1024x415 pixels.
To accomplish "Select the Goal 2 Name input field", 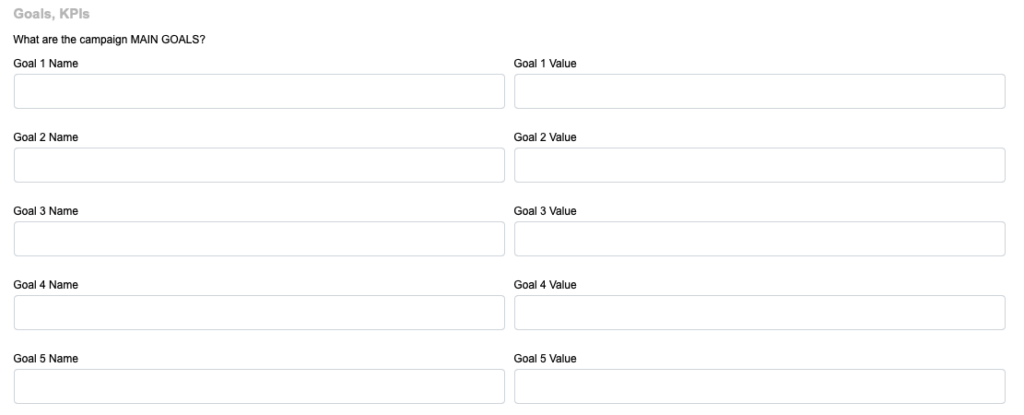I will [259, 165].
